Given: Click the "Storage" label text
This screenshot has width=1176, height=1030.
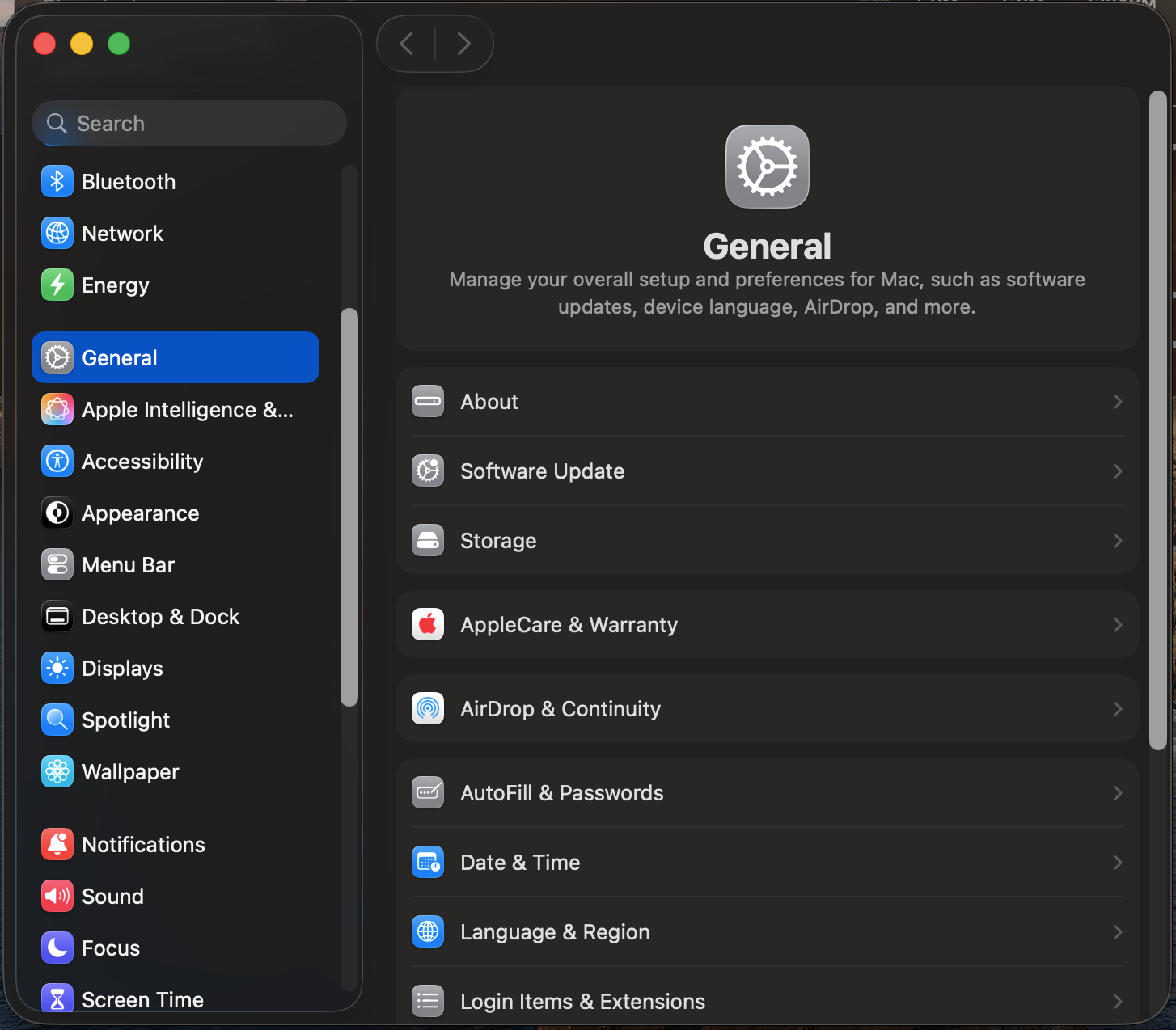Looking at the screenshot, I should pyautogui.click(x=498, y=541).
